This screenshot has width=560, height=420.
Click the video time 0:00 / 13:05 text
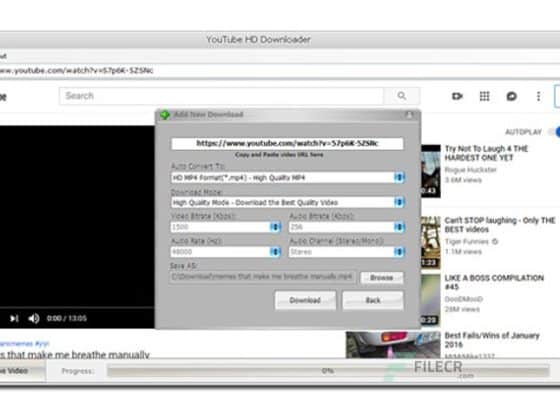click(66, 318)
